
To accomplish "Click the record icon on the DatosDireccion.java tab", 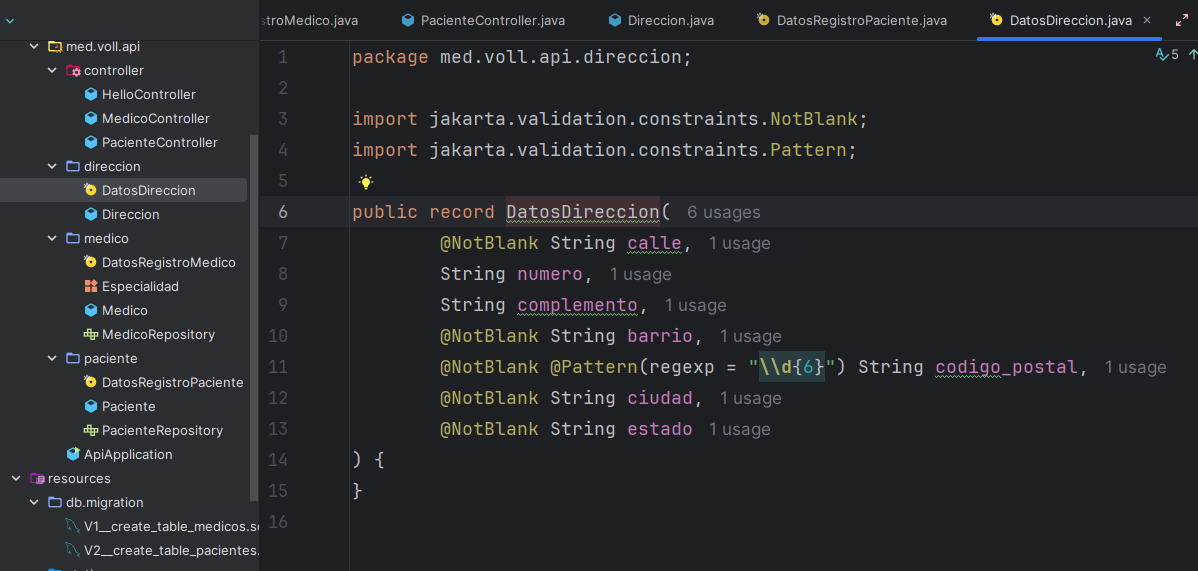I will (996, 21).
